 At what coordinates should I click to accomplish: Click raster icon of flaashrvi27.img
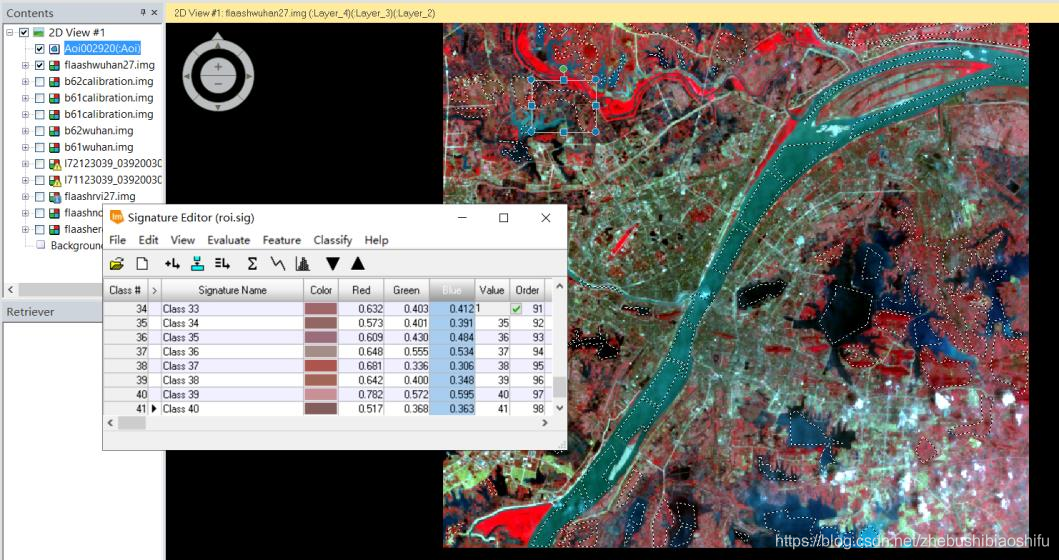pyautogui.click(x=55, y=197)
